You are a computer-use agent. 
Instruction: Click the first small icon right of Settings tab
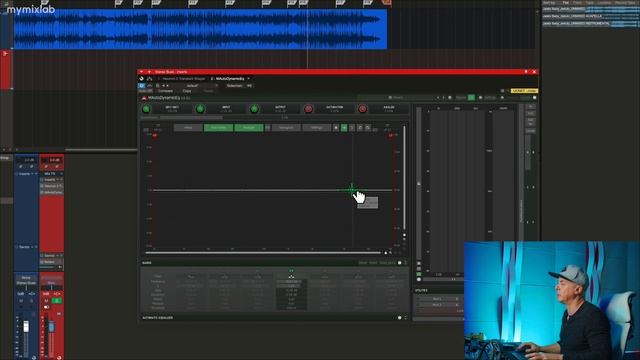336,128
